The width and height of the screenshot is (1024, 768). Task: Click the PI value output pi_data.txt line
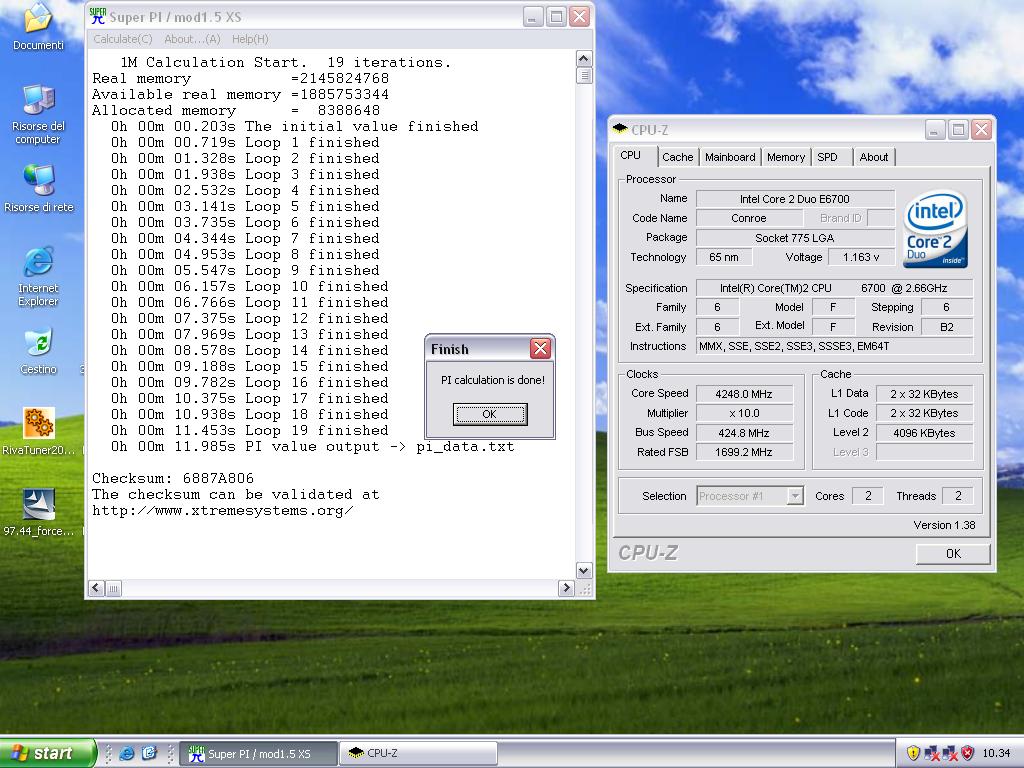pyautogui.click(x=312, y=447)
